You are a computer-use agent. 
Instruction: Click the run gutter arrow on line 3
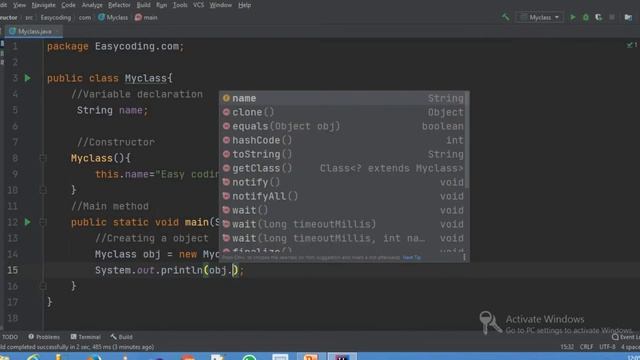tap(28, 78)
